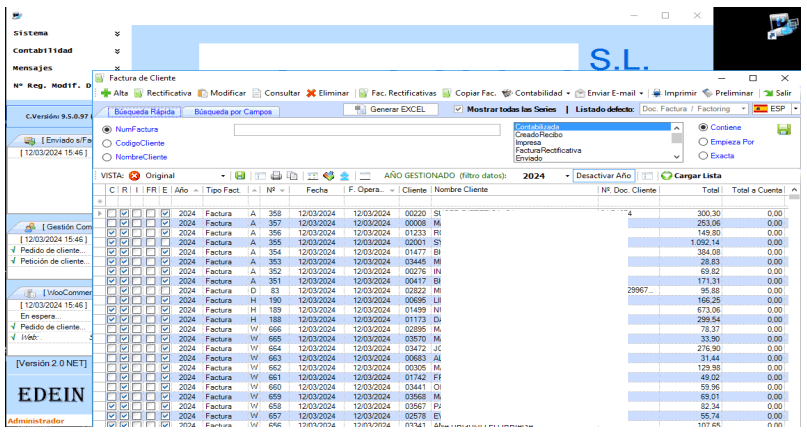The width and height of the screenshot is (807, 432).
Task: Choose the Exacta match option
Action: [703, 155]
